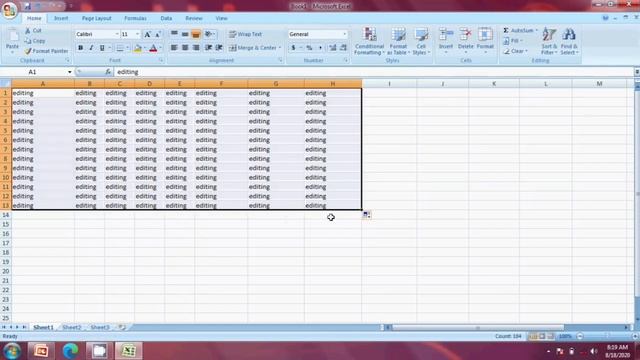Toggle Underline formatting
This screenshot has height=360, width=640.
[102, 48]
